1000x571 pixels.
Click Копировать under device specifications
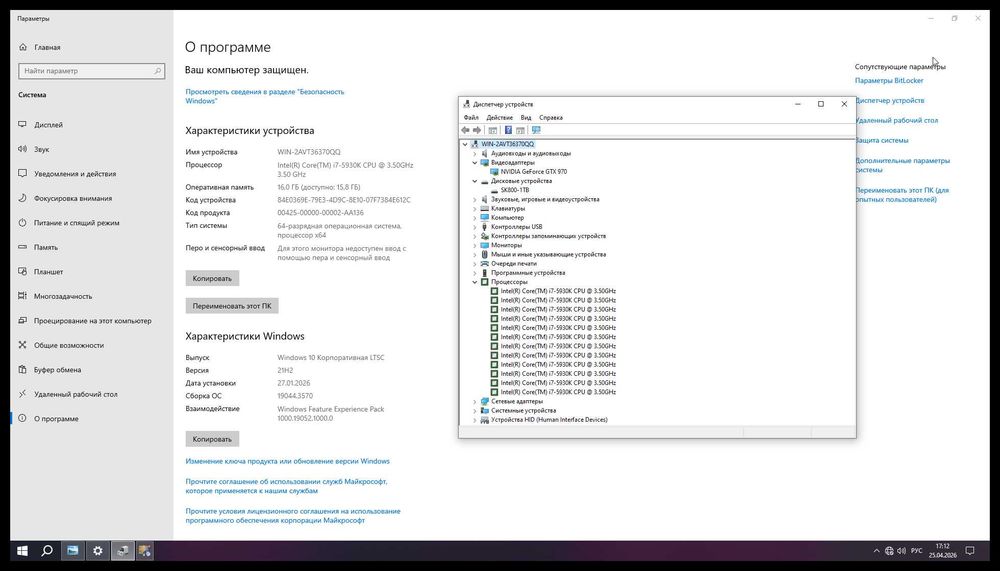coord(212,278)
